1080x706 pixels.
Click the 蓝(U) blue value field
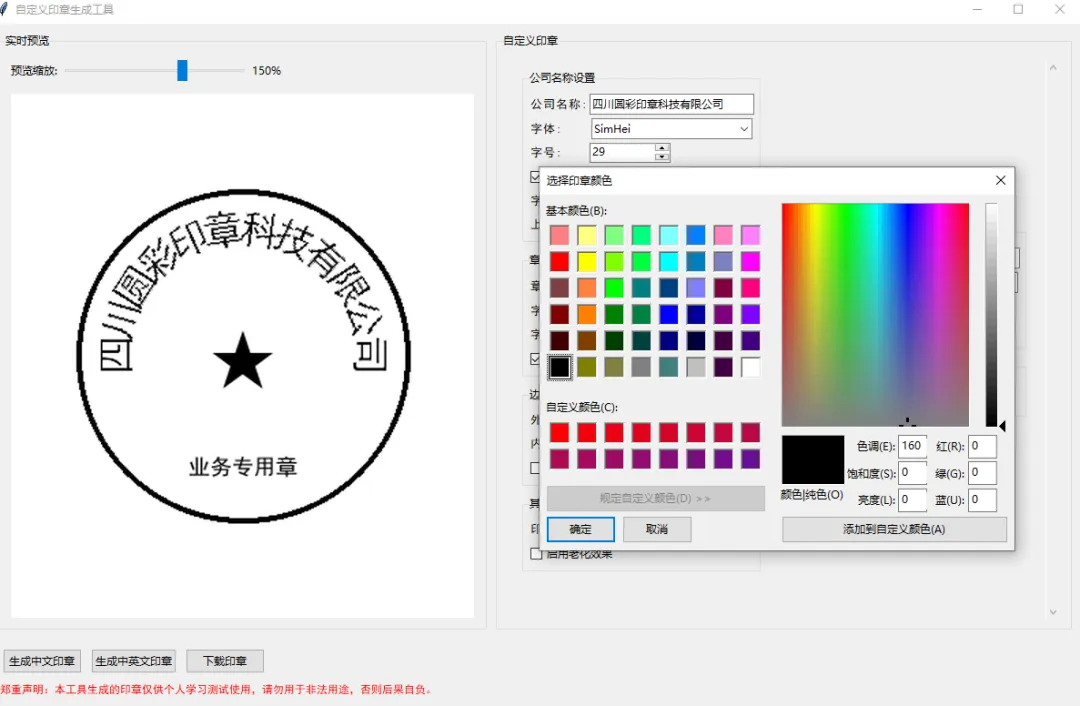pyautogui.click(x=982, y=500)
